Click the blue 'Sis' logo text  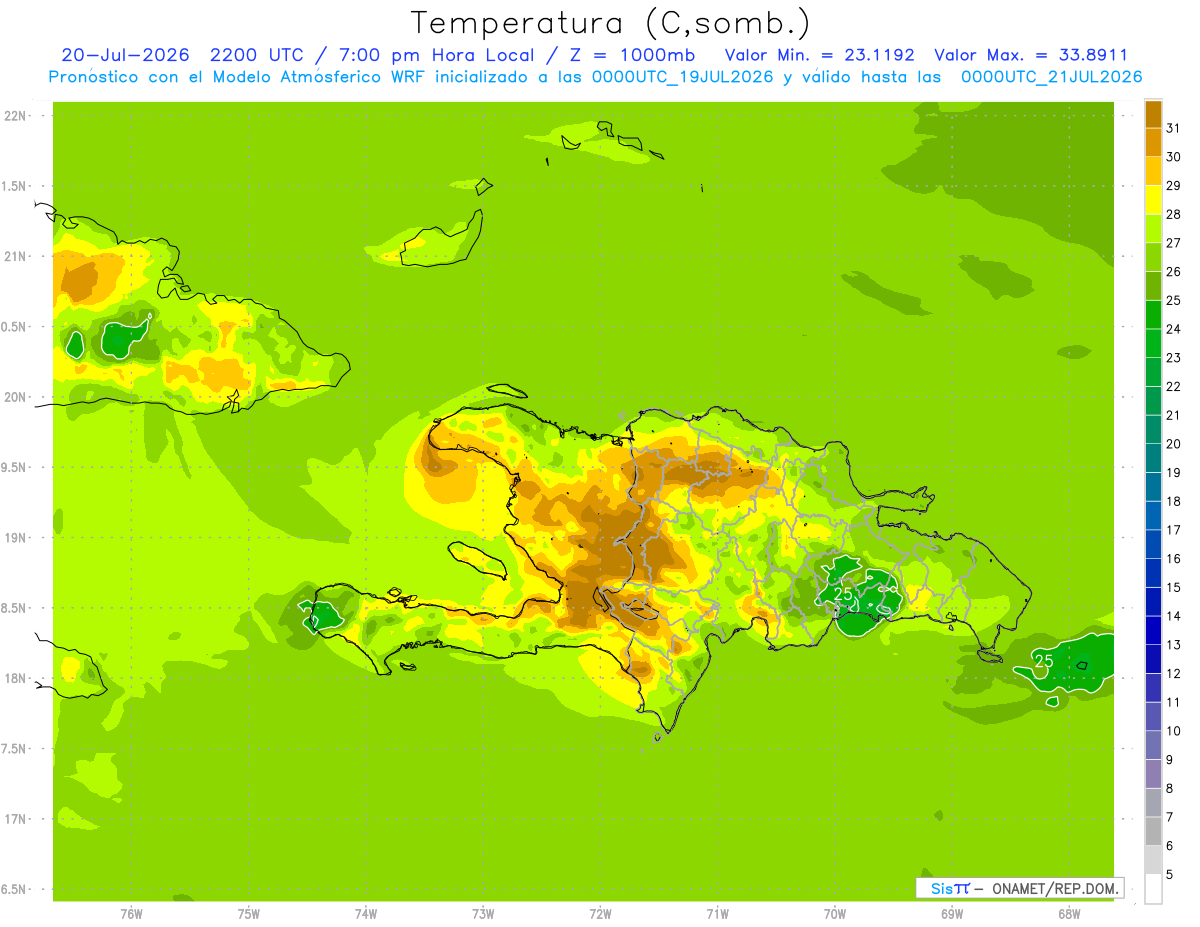tap(941, 888)
